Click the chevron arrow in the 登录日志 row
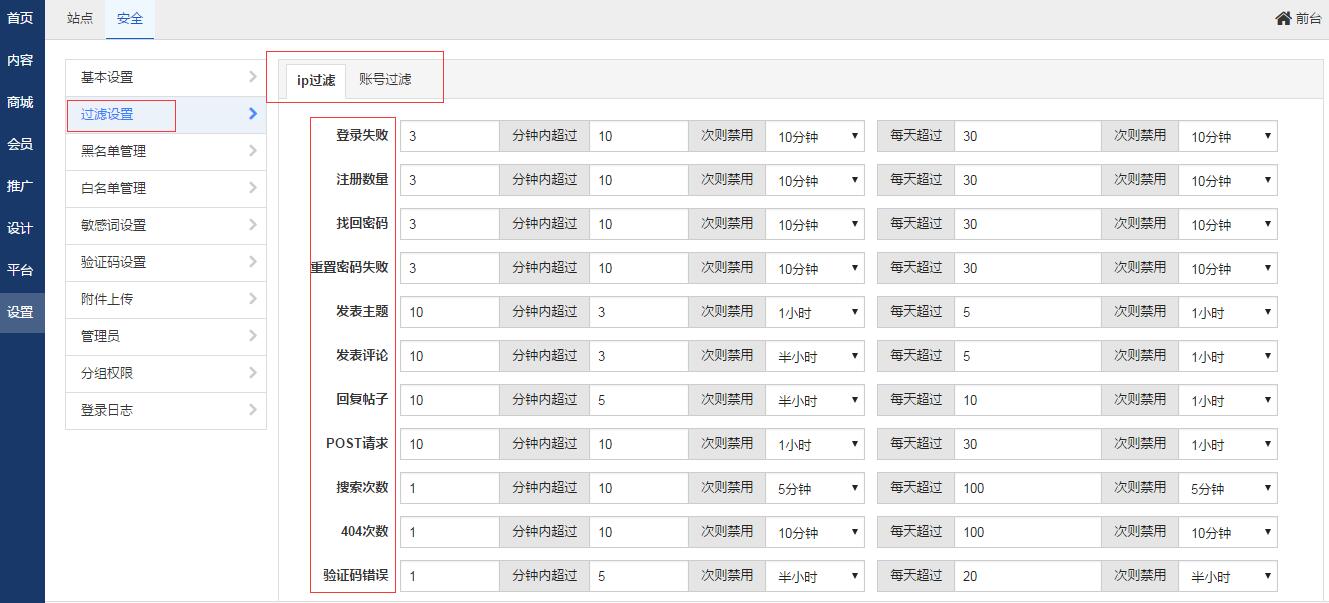 click(x=252, y=410)
